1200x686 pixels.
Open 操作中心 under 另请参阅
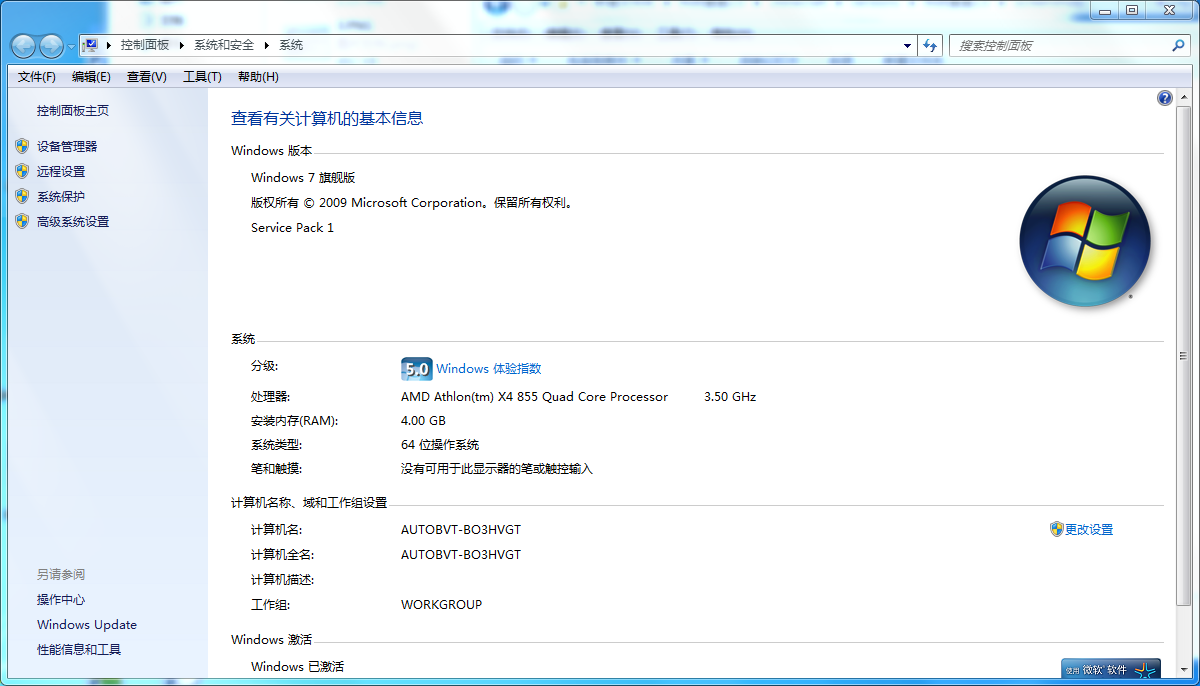tap(61, 600)
